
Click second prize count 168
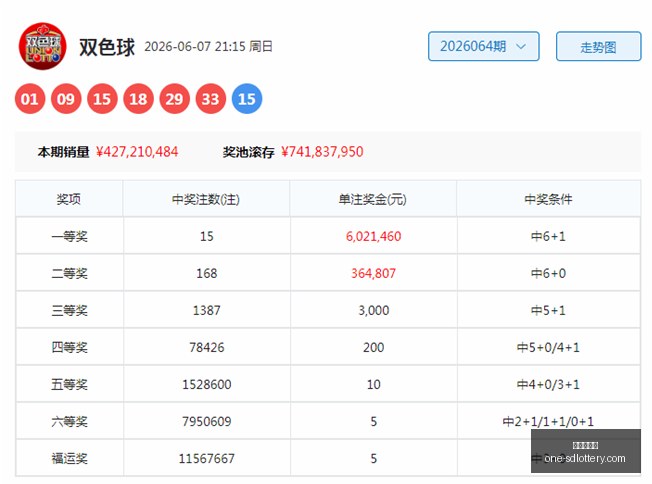point(206,273)
